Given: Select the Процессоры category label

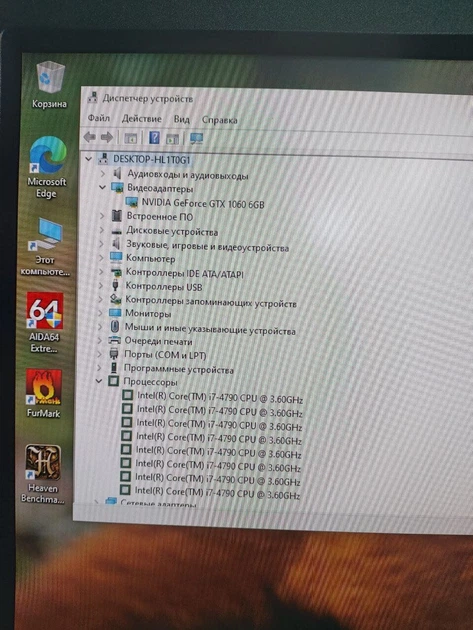Looking at the screenshot, I should (x=150, y=381).
